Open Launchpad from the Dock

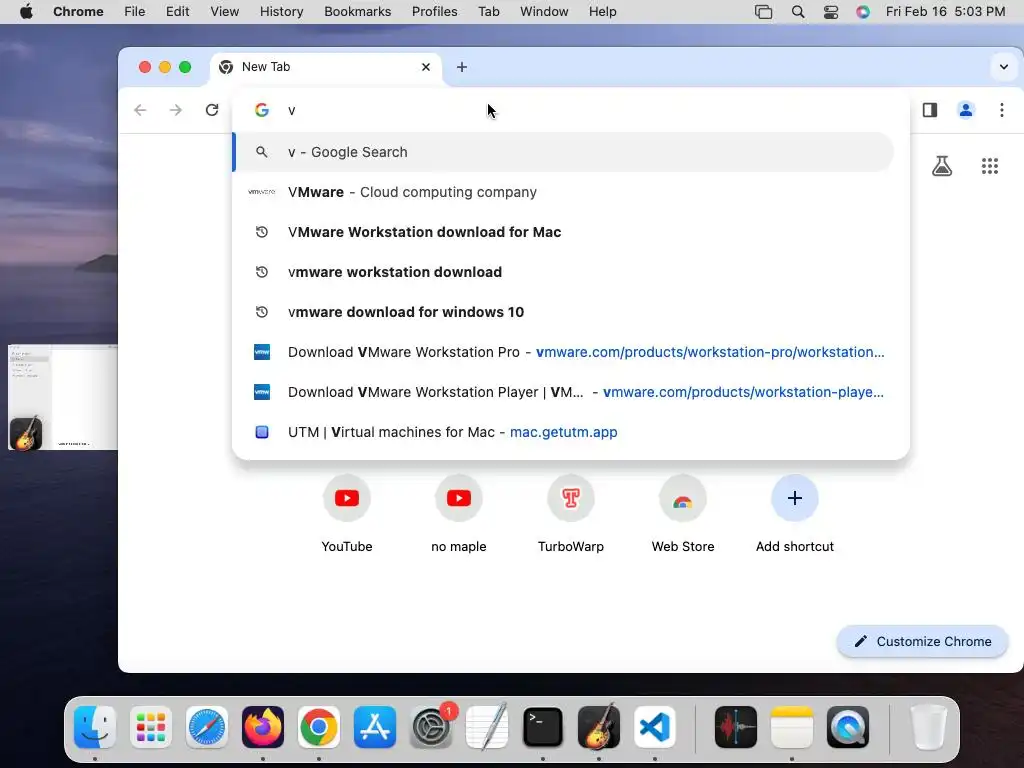click(x=151, y=727)
